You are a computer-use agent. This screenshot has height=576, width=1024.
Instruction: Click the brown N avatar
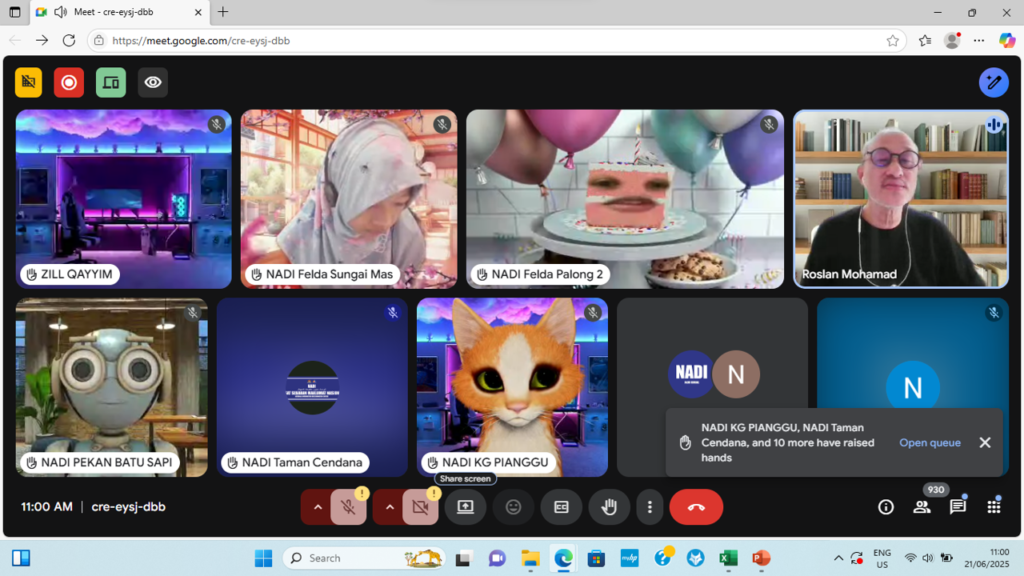[x=736, y=374]
